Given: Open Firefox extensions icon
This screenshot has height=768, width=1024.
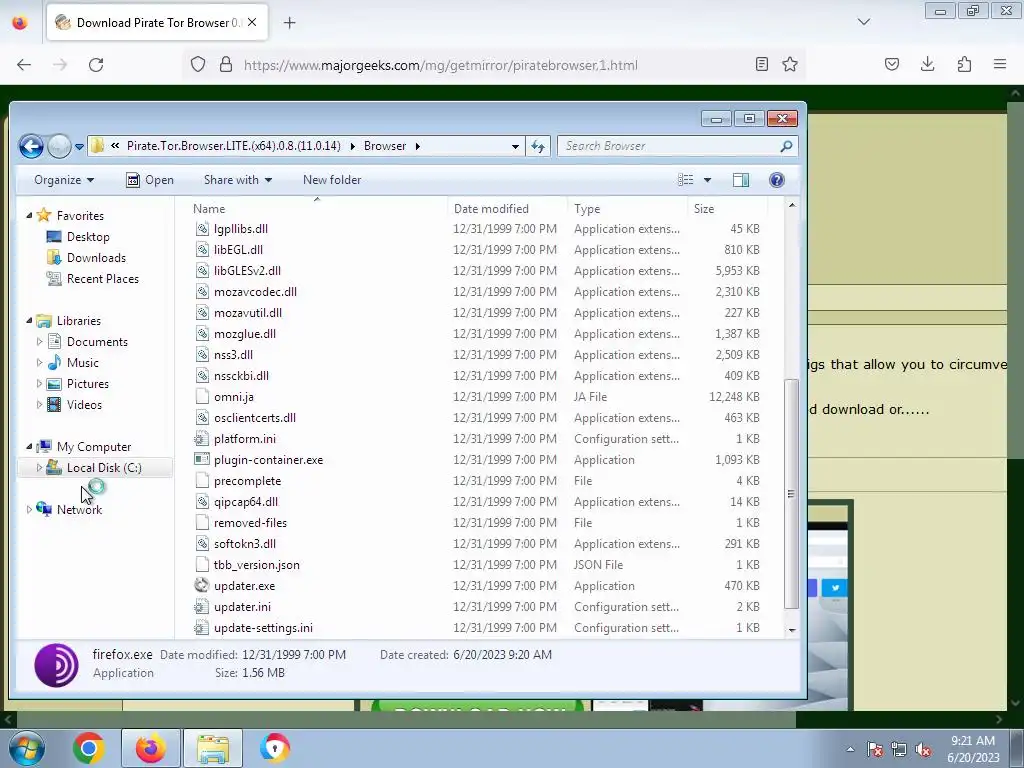Looking at the screenshot, I should [x=964, y=64].
